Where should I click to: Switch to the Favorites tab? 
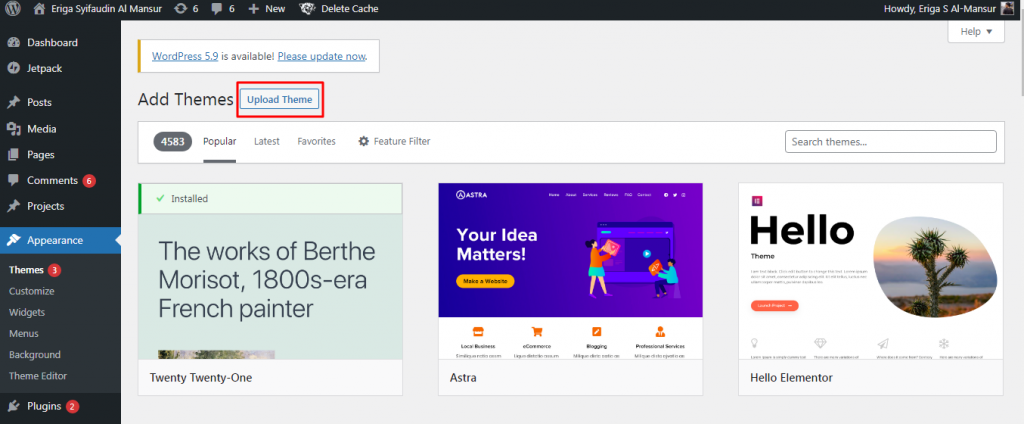(x=316, y=142)
